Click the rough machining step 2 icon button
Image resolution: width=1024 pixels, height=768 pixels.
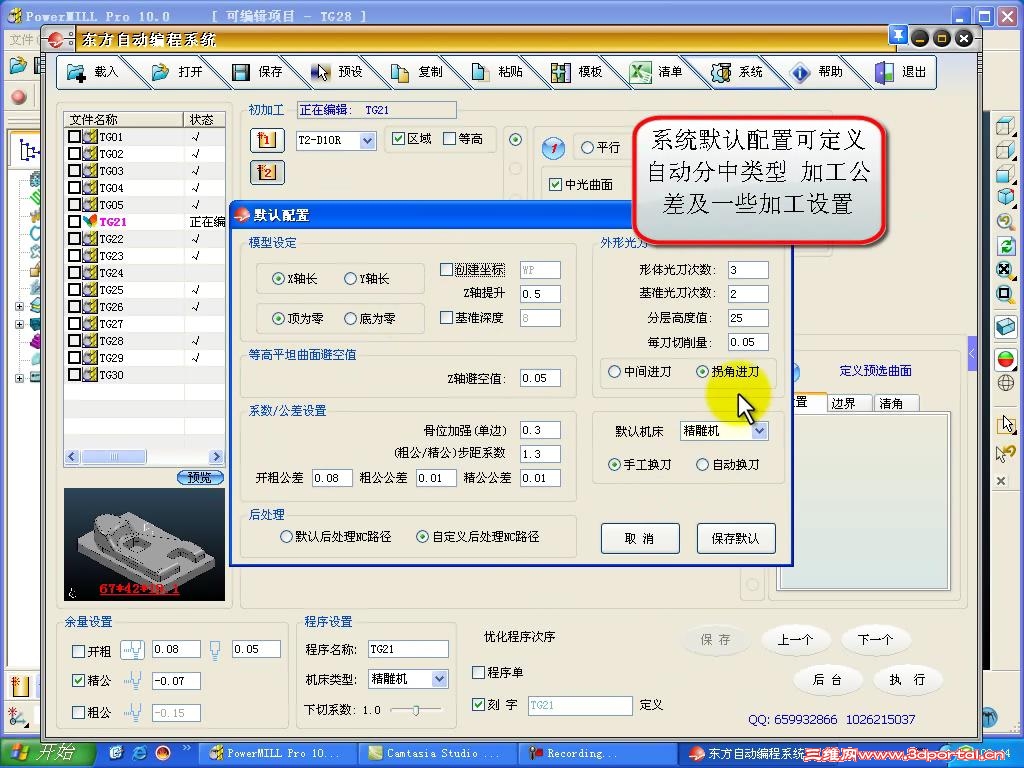pyautogui.click(x=266, y=172)
